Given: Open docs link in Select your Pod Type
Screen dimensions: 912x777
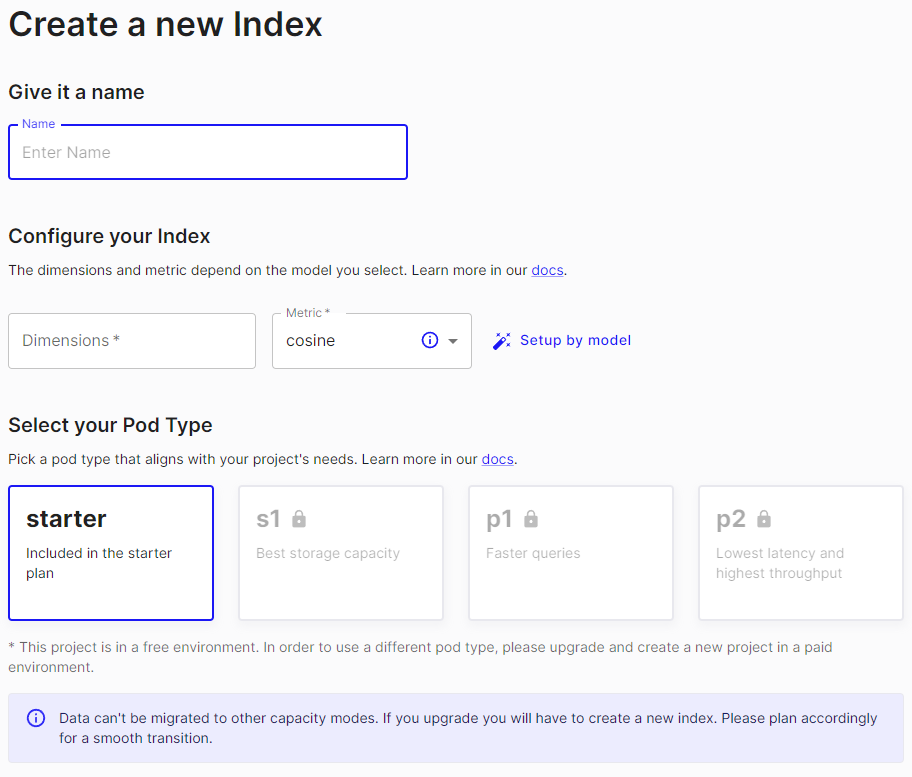Looking at the screenshot, I should click(x=497, y=459).
